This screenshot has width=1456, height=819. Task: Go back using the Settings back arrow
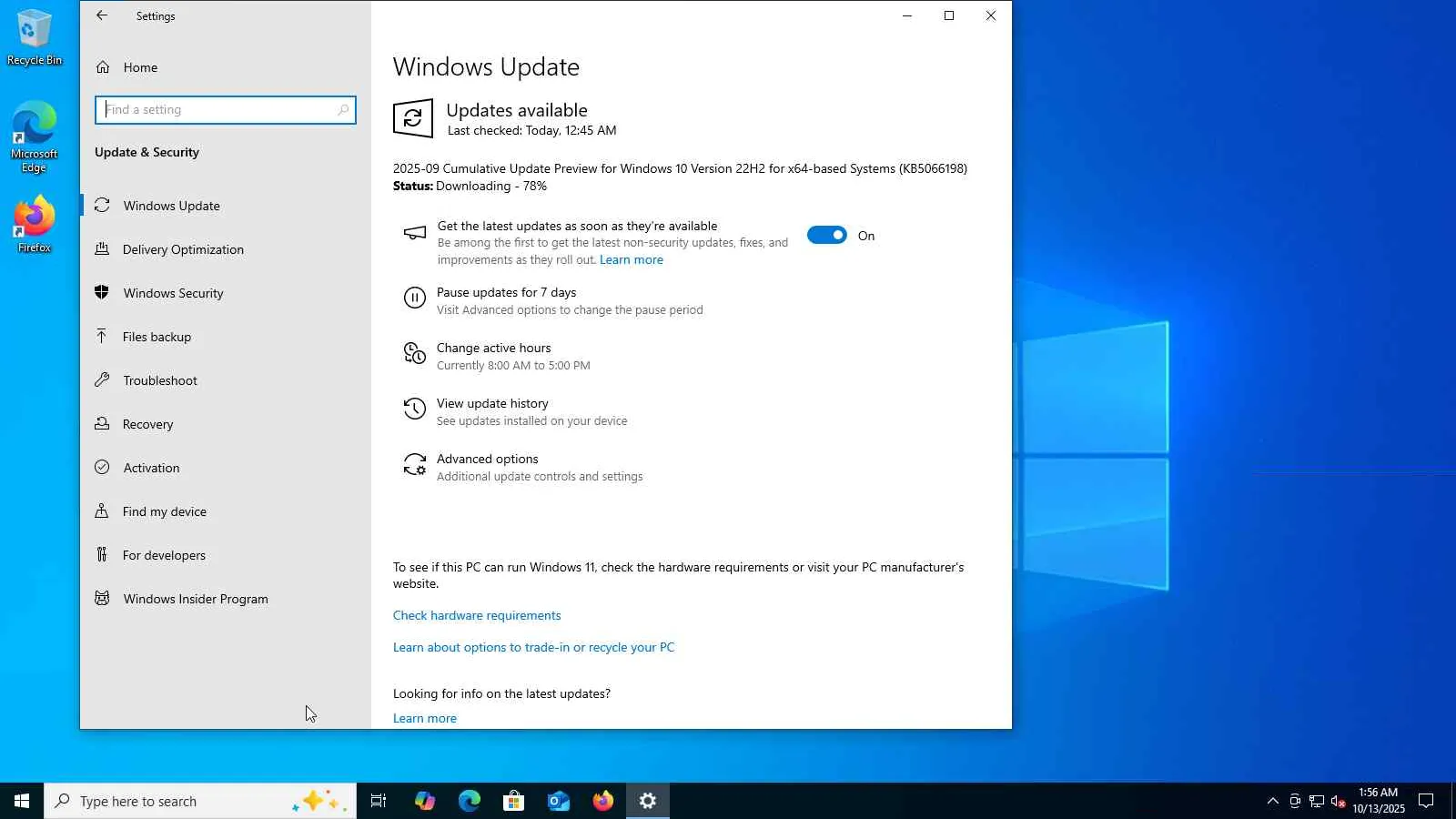pyautogui.click(x=102, y=15)
